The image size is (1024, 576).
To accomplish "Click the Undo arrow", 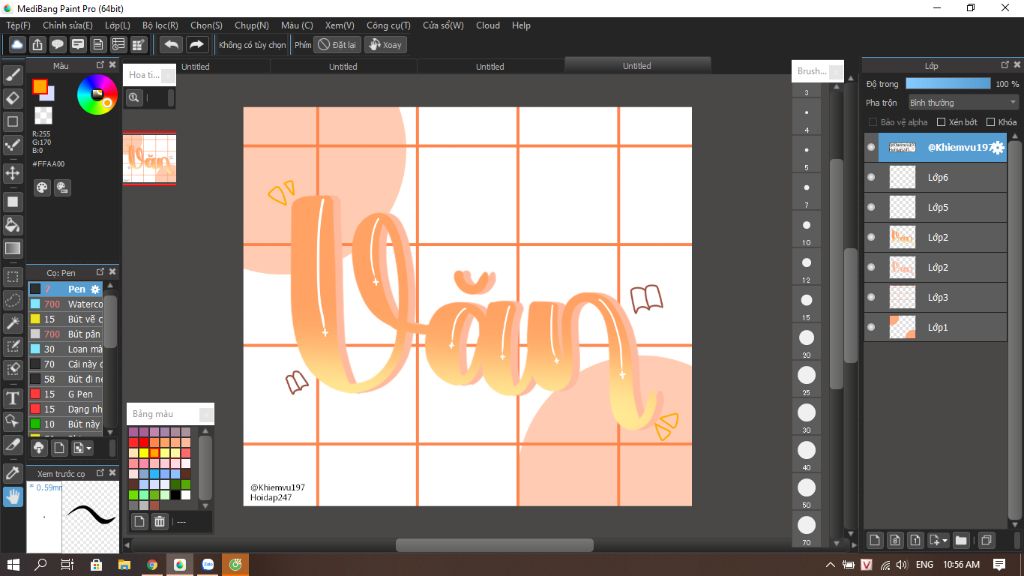I will coord(171,44).
